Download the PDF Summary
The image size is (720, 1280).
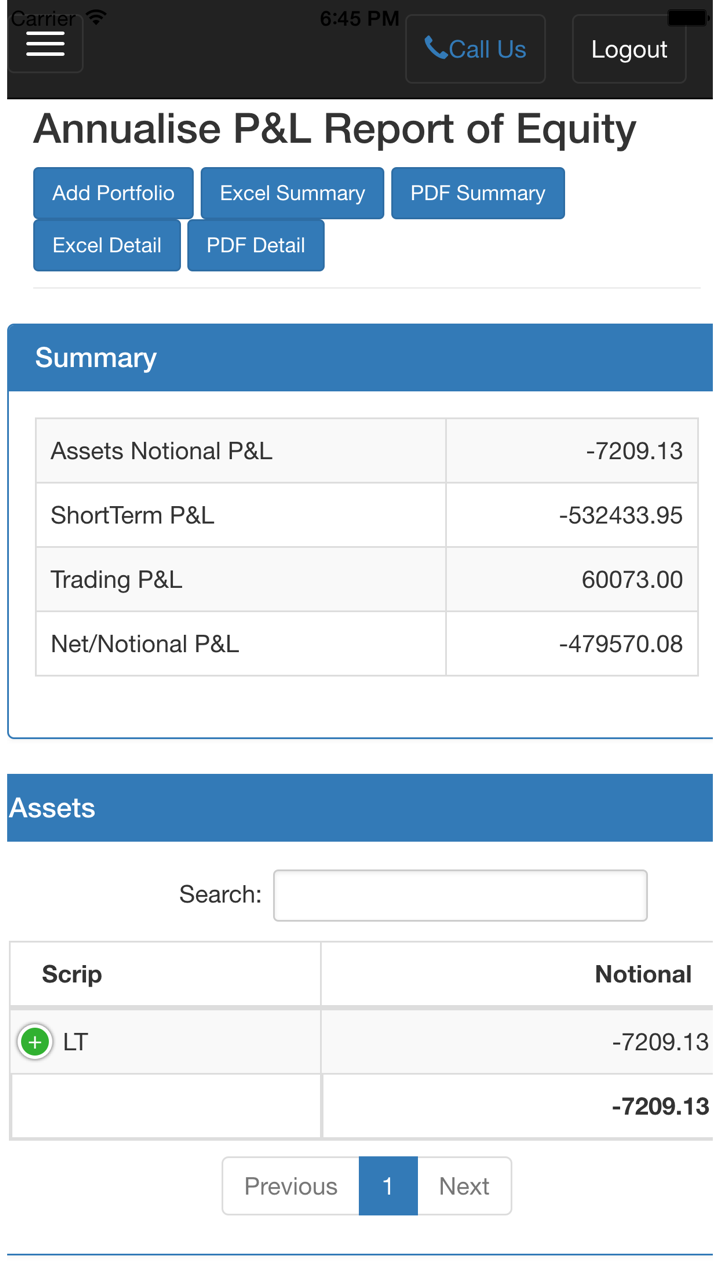[x=477, y=193]
